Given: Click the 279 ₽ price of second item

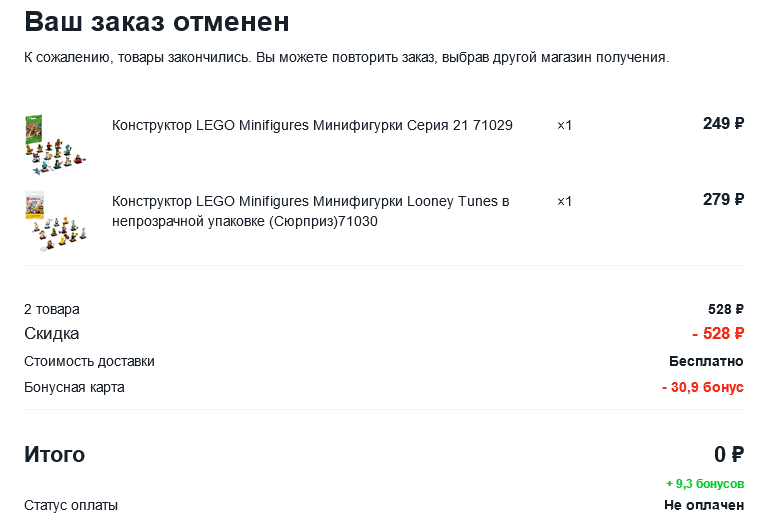Looking at the screenshot, I should click(x=723, y=200).
